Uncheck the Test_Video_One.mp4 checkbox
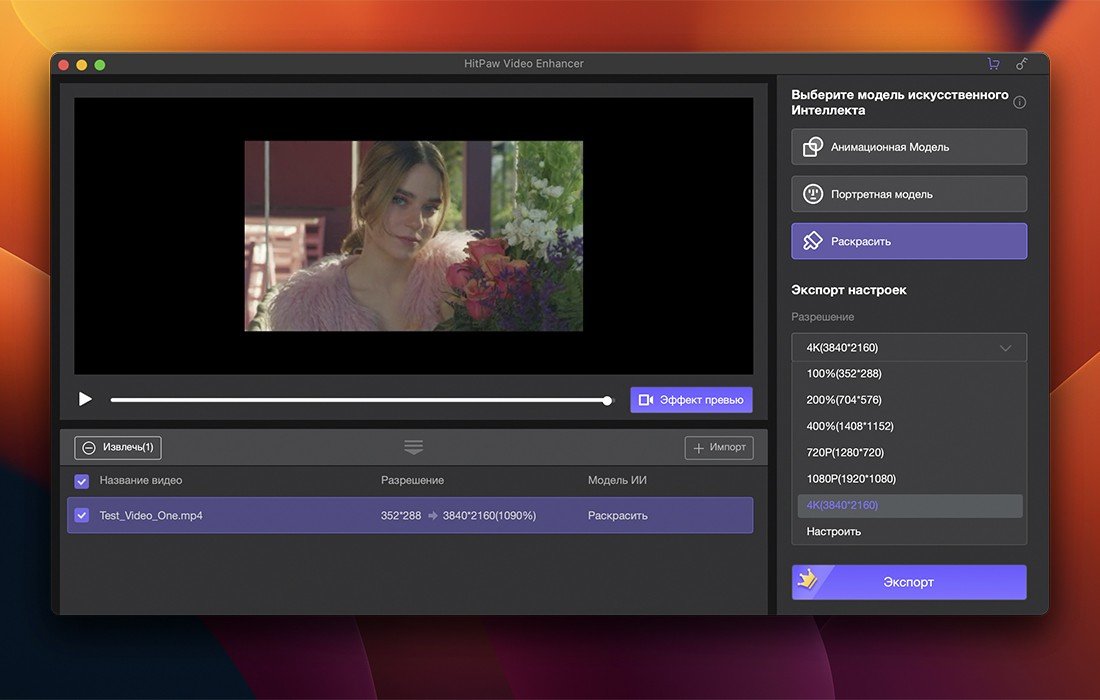Screen dimensions: 1100x700 tap(82, 516)
